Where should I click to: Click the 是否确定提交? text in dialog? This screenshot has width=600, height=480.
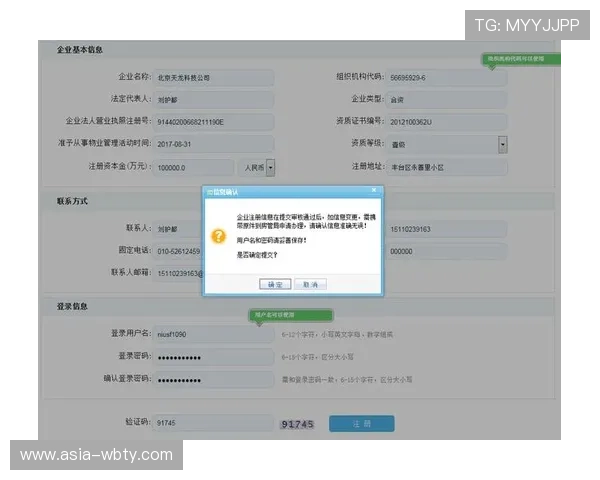[x=257, y=255]
